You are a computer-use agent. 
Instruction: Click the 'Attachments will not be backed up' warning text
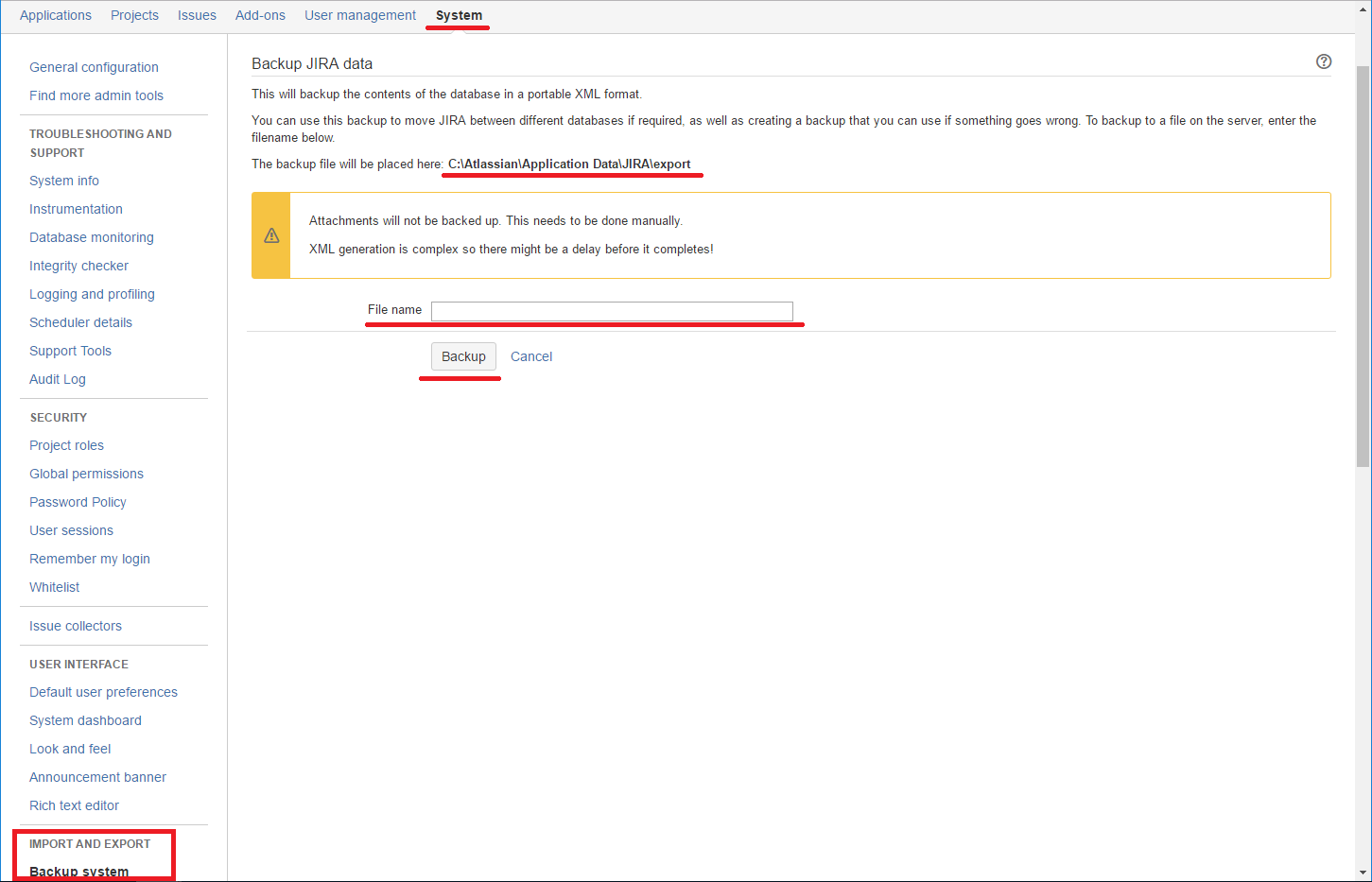[495, 220]
